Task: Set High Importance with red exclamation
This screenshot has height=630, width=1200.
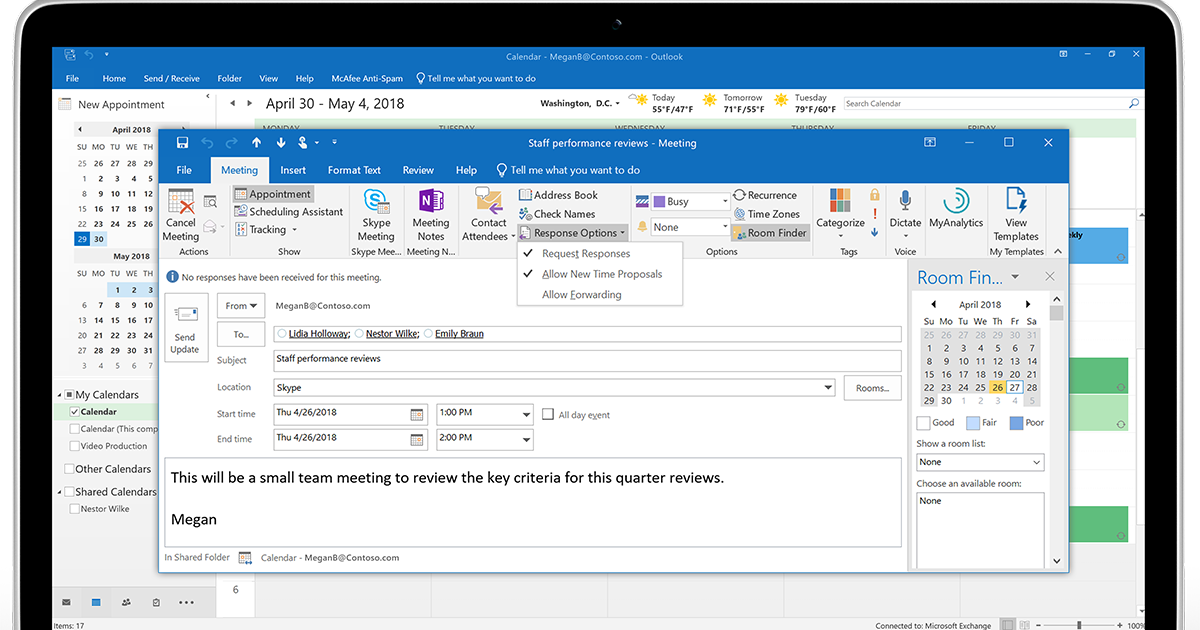Action: click(x=875, y=214)
